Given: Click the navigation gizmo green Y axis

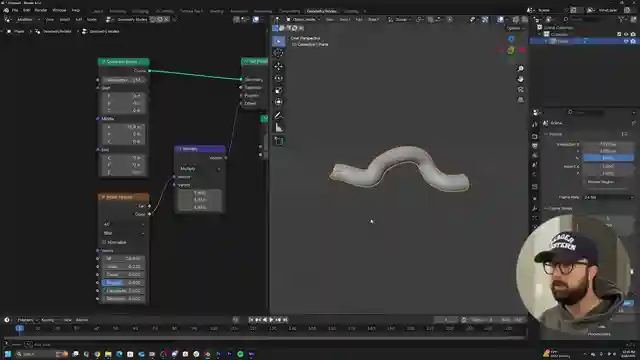Looking at the screenshot, I should [511, 50].
